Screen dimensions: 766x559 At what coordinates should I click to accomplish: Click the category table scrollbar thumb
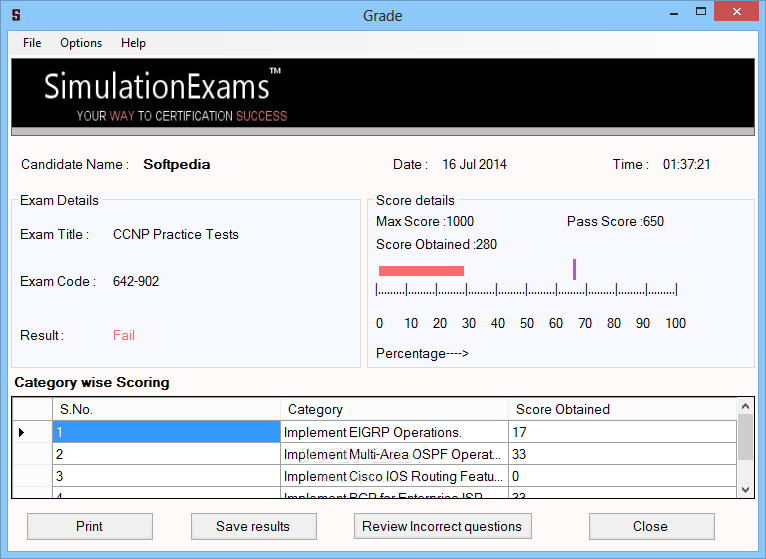point(745,437)
